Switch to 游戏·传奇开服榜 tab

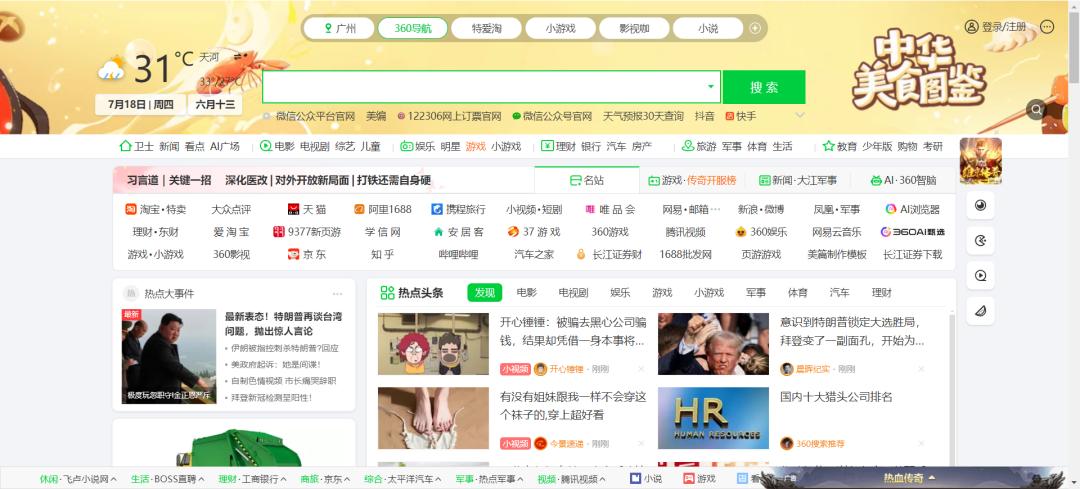(692, 180)
